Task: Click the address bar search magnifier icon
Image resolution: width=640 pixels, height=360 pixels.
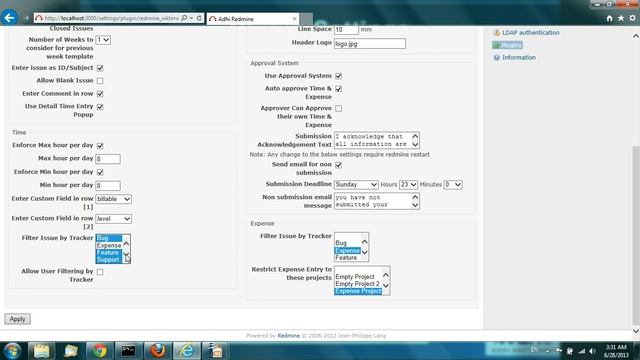Action: [184, 18]
